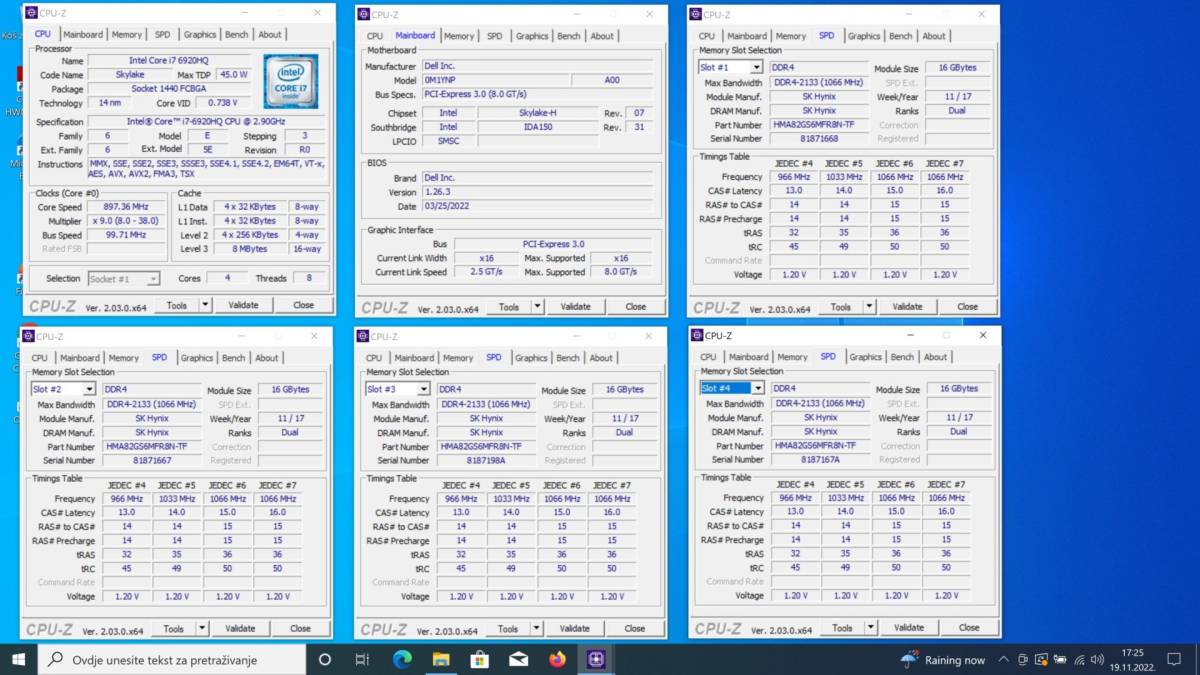Click the CPU-Z icon in the taskbar
Image resolution: width=1200 pixels, height=675 pixels.
pos(597,660)
